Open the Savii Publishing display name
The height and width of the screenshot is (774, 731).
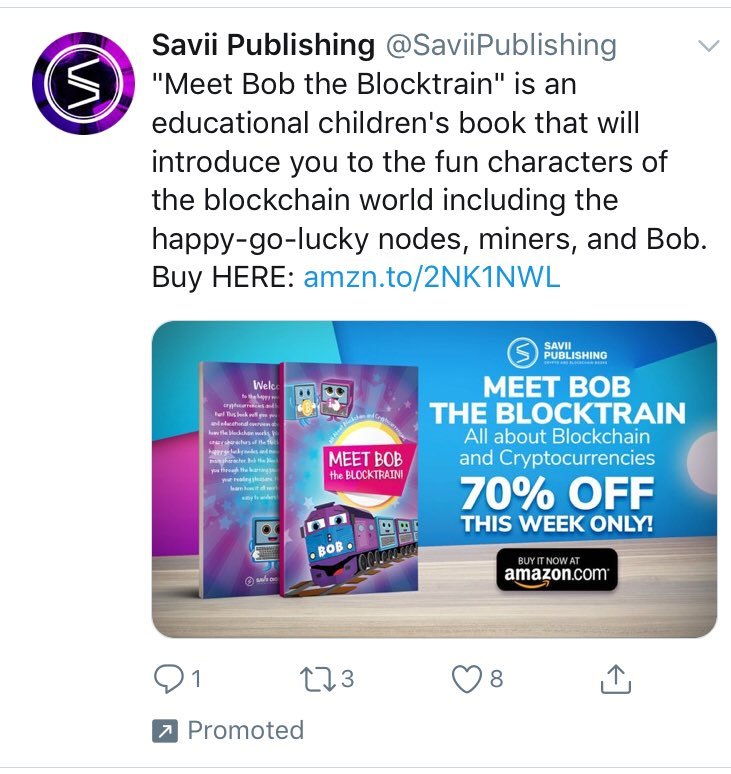[x=263, y=45]
